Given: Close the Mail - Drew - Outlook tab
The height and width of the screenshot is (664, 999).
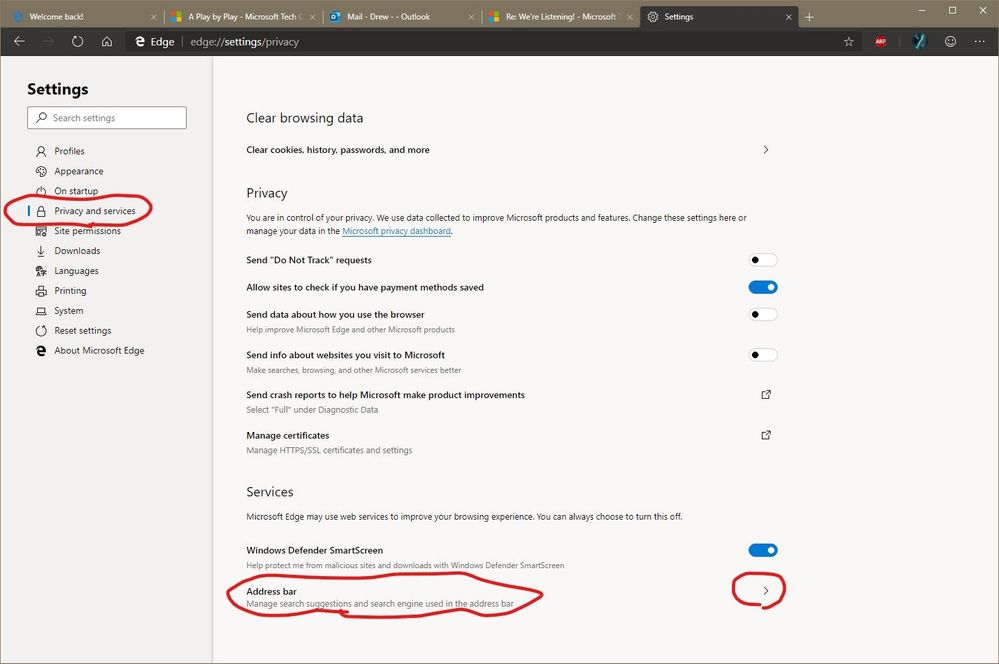Looking at the screenshot, I should [x=471, y=17].
